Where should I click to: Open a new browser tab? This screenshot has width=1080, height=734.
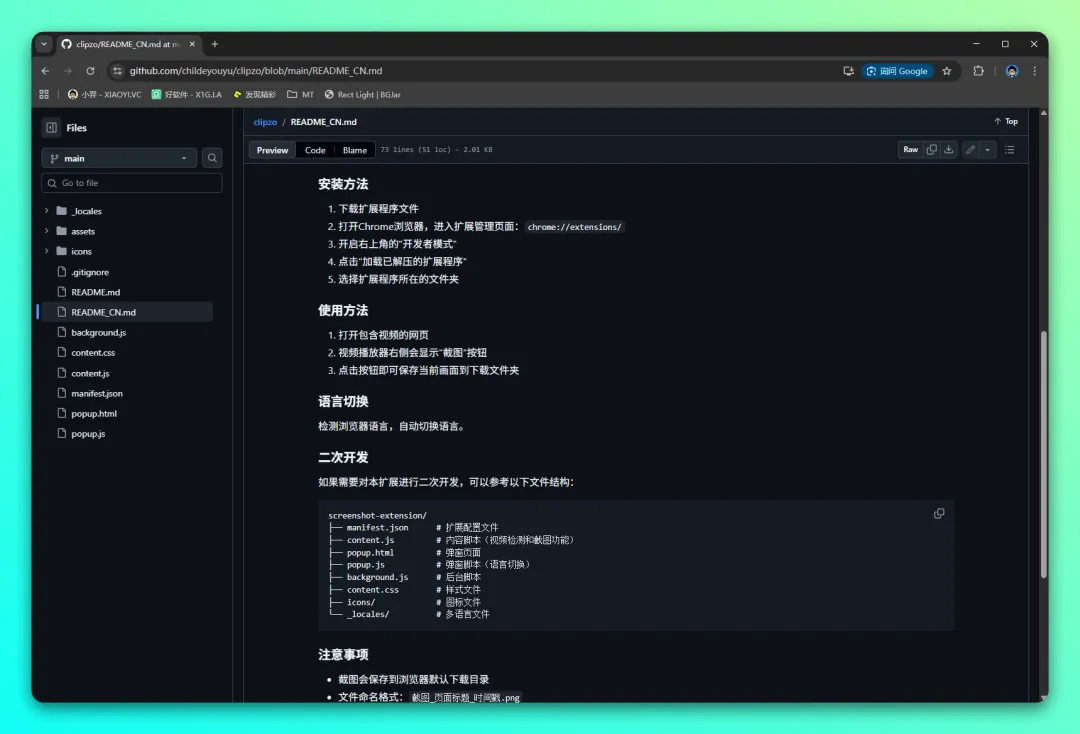point(215,44)
